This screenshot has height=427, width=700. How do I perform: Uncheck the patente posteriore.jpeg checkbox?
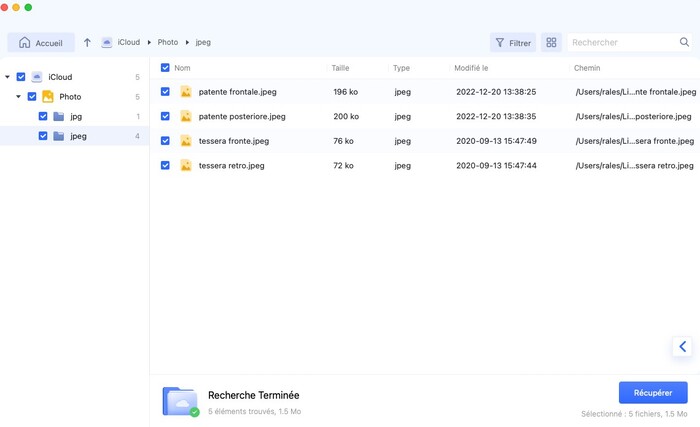[x=166, y=116]
